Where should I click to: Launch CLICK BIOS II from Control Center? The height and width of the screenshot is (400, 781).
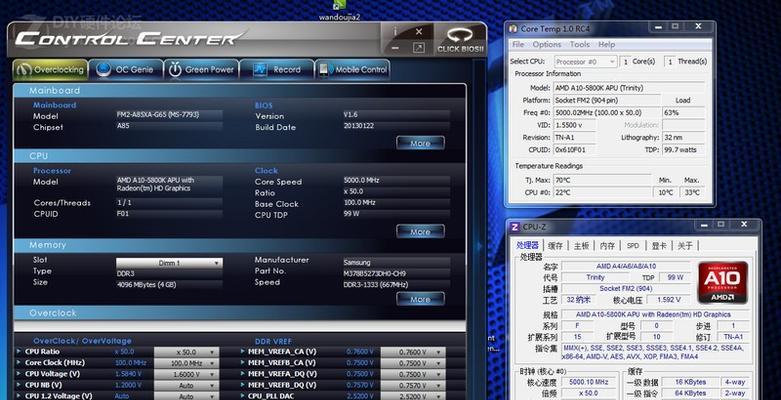coord(460,40)
